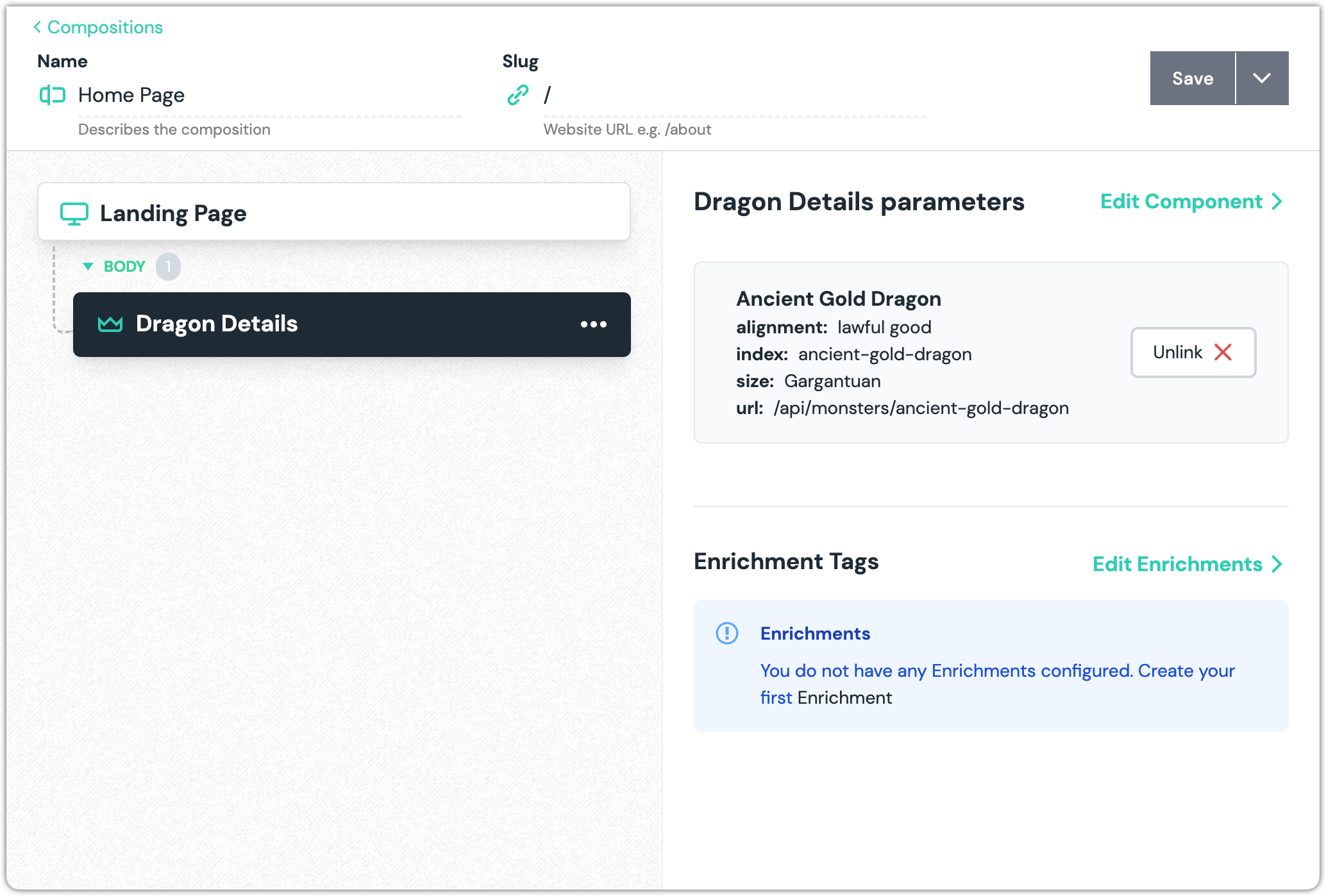Screen dimensions: 1326x896
Task: Open Edit Component link
Action: tap(1181, 201)
